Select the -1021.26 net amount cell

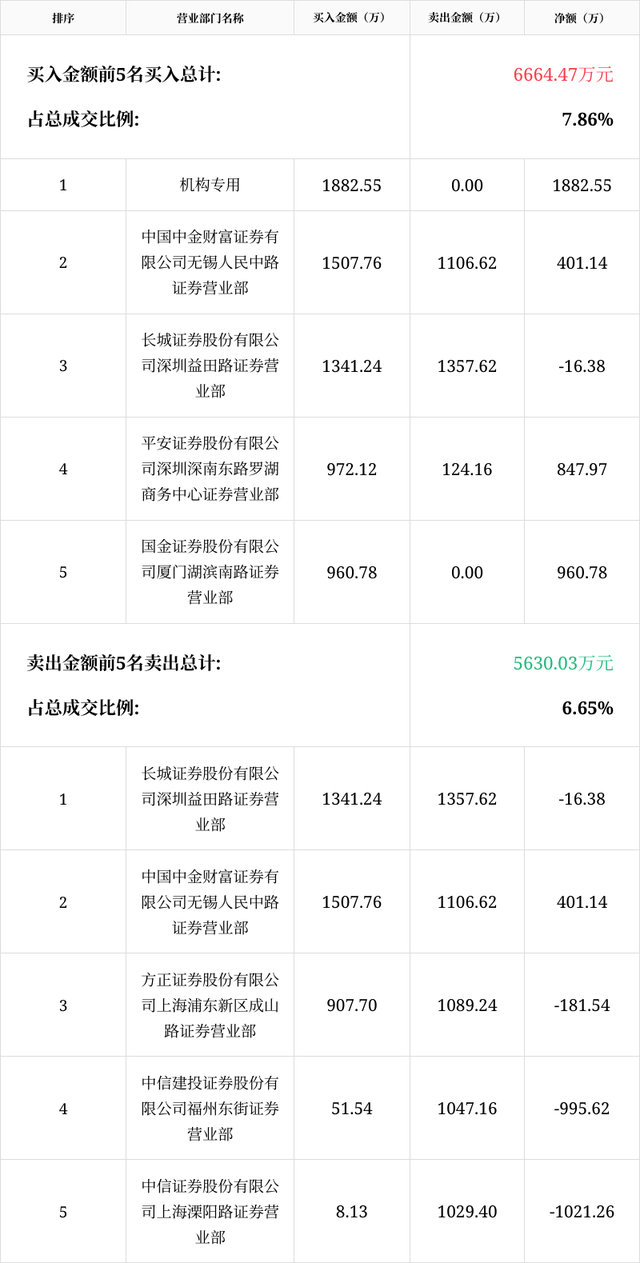point(582,1211)
